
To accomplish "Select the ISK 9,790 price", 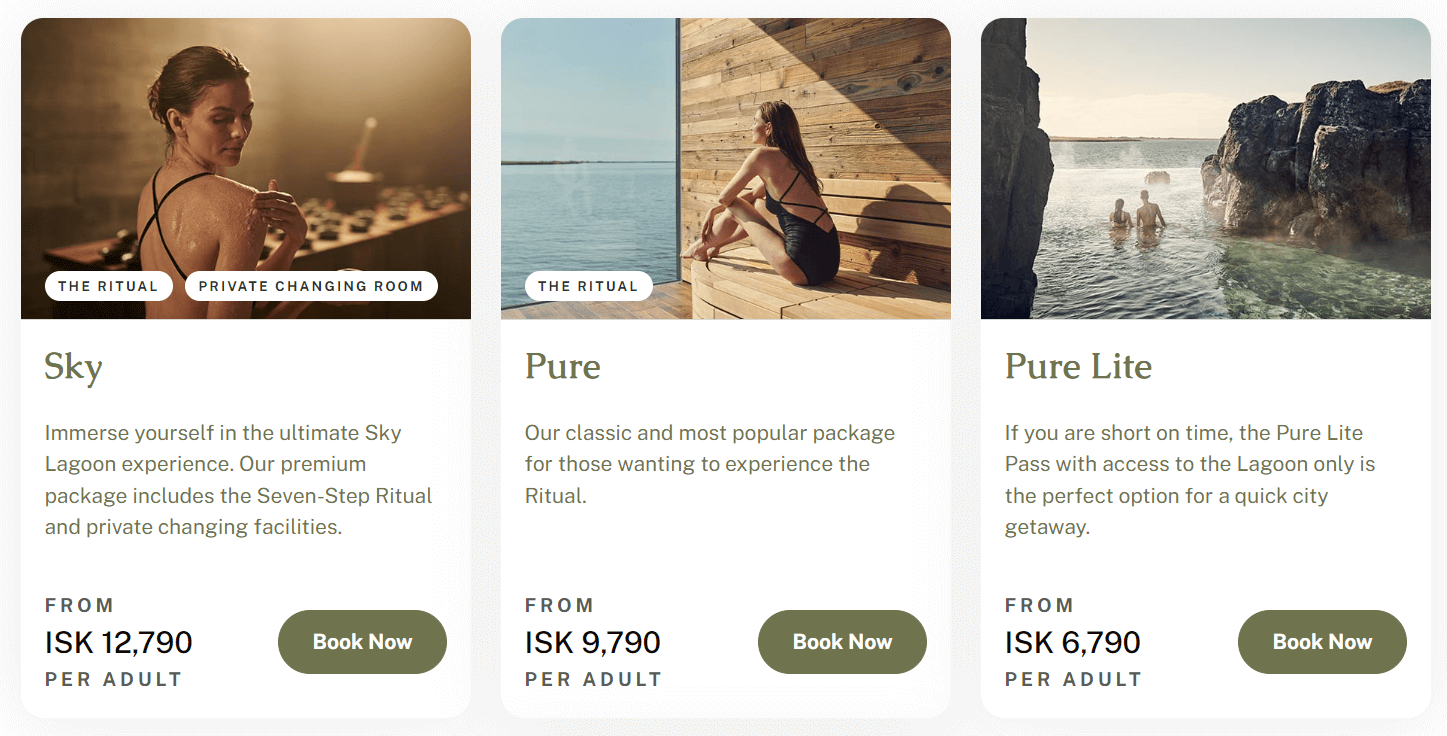I will [x=593, y=642].
